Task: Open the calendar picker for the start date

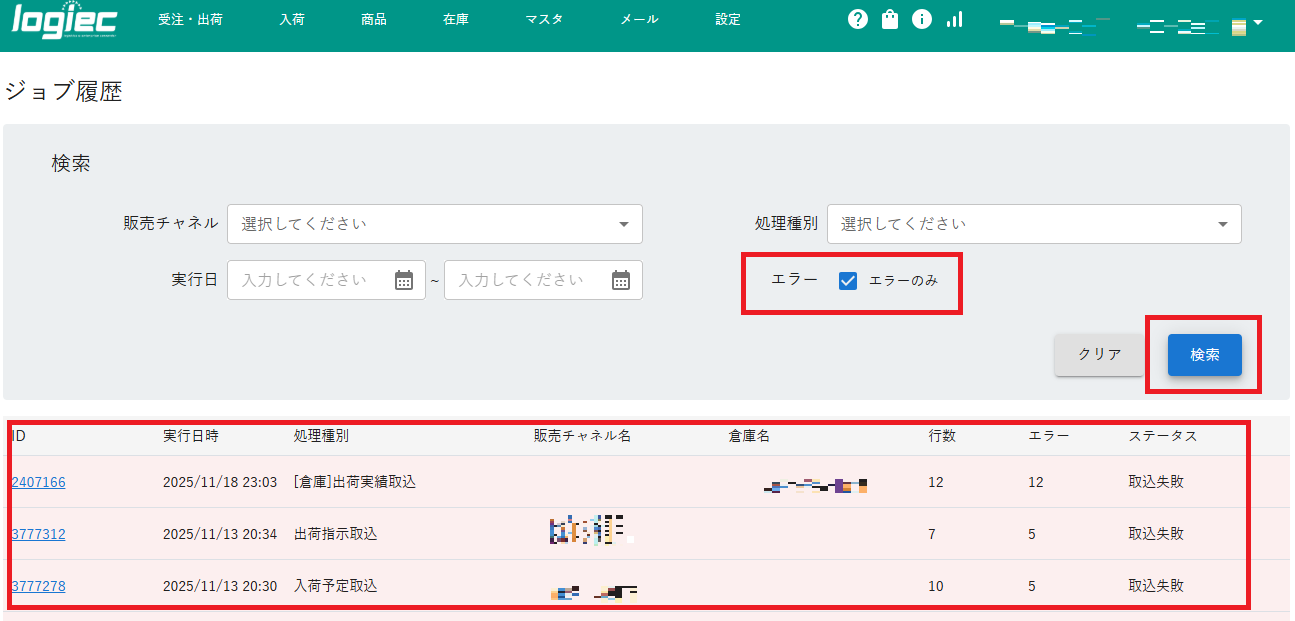Action: (403, 280)
